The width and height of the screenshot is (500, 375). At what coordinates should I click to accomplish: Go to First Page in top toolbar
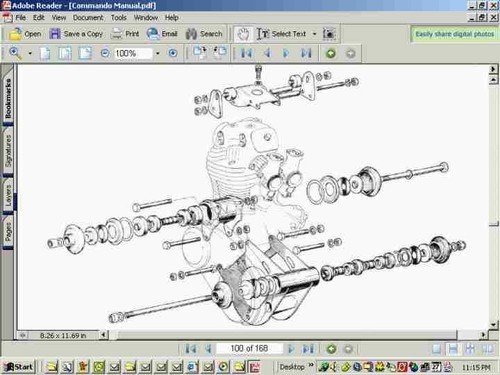(246, 53)
